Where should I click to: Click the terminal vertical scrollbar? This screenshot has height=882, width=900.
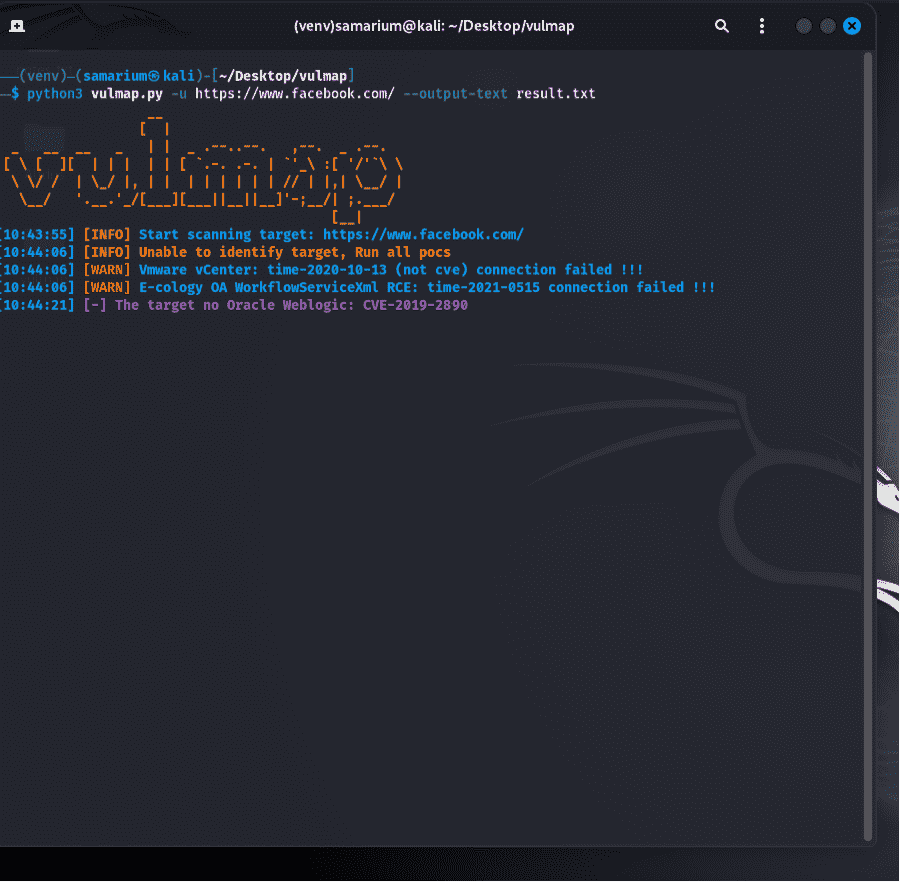tap(868, 448)
